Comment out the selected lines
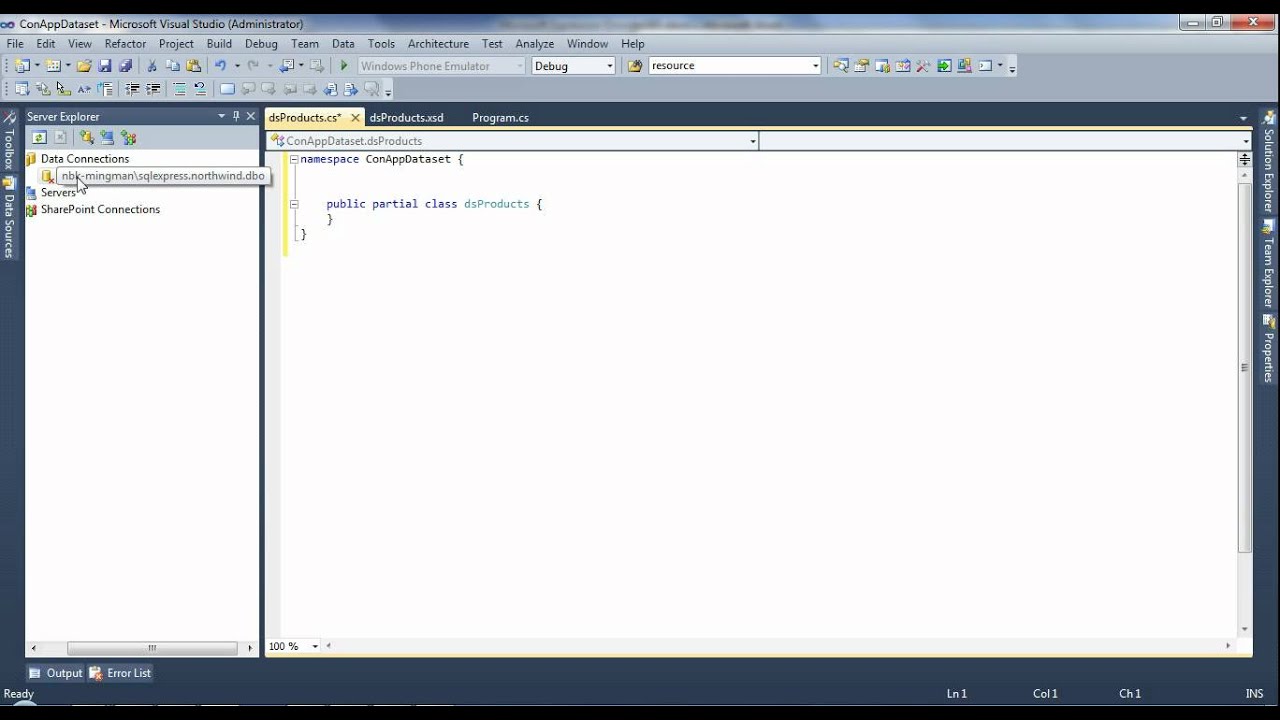This screenshot has height=720, width=1280. pos(179,89)
